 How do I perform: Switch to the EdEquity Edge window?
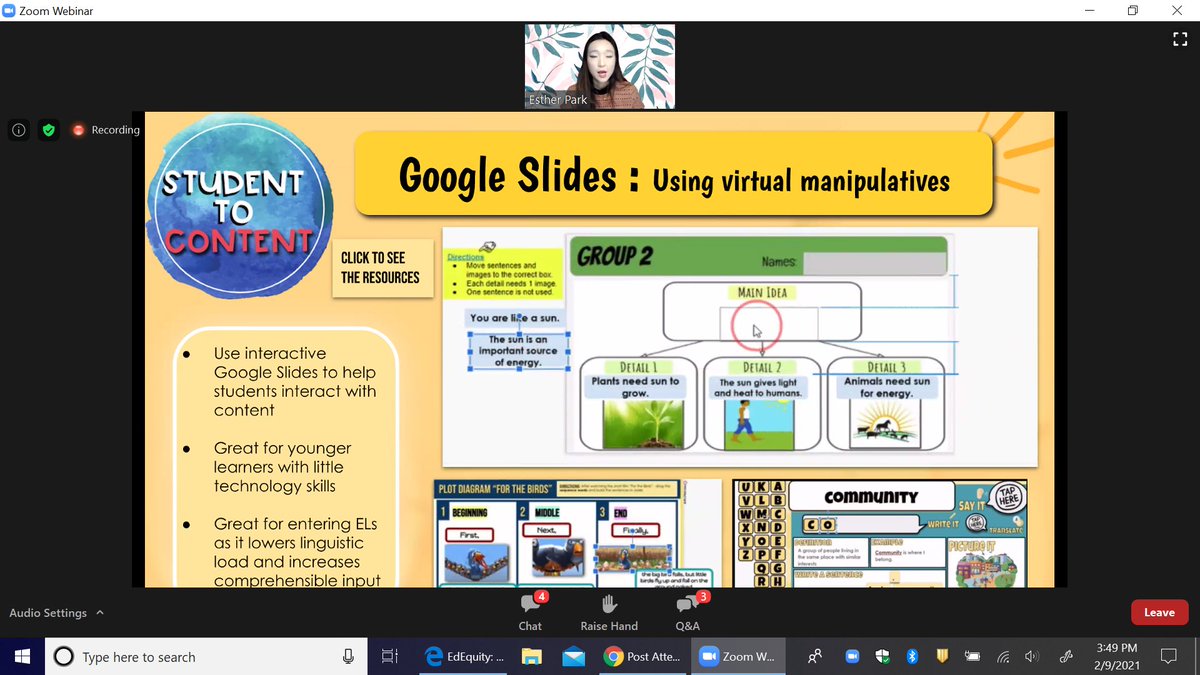(x=464, y=657)
